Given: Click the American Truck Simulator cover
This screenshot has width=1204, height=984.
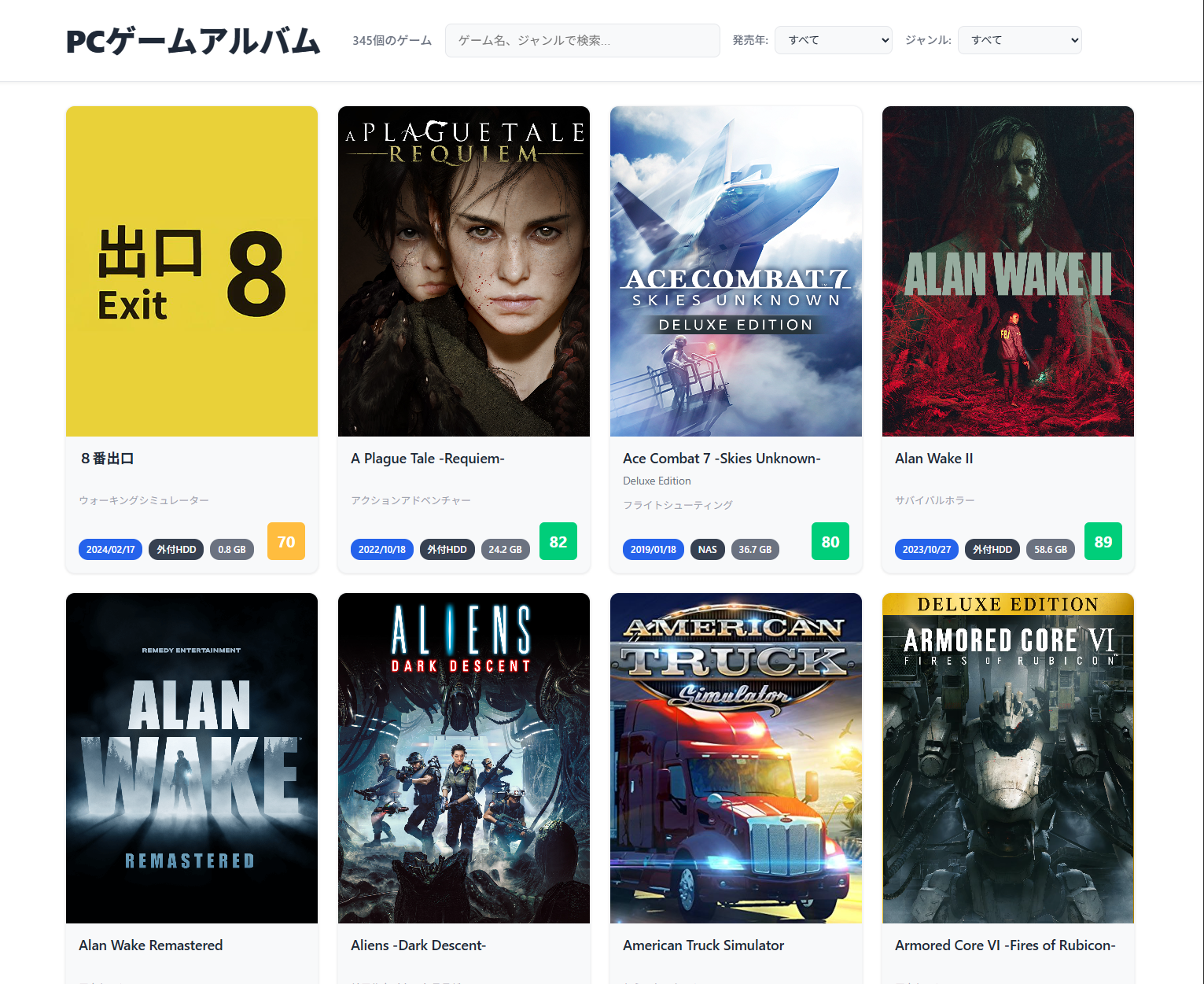Looking at the screenshot, I should pyautogui.click(x=735, y=757).
